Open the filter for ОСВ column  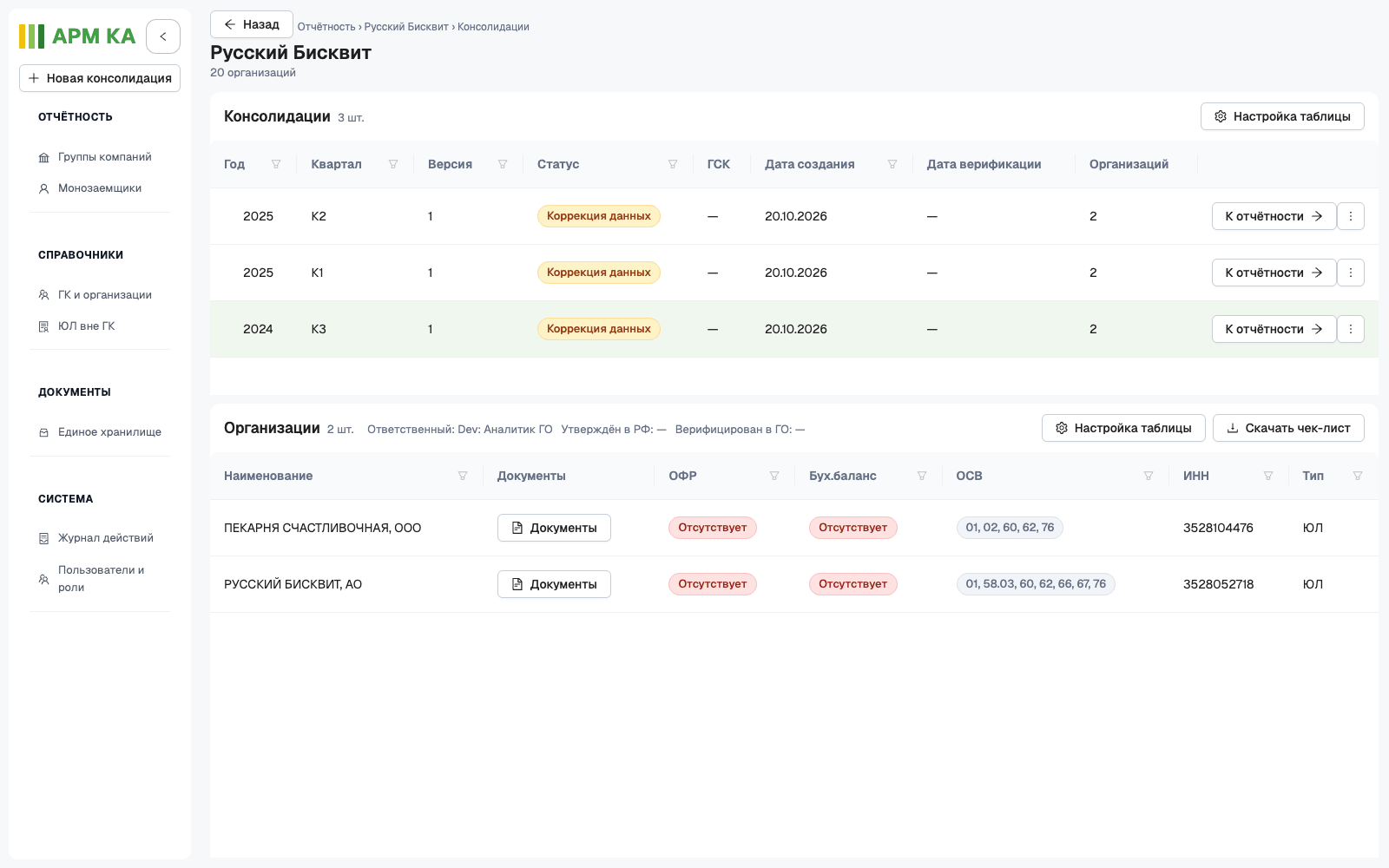pos(1149,476)
